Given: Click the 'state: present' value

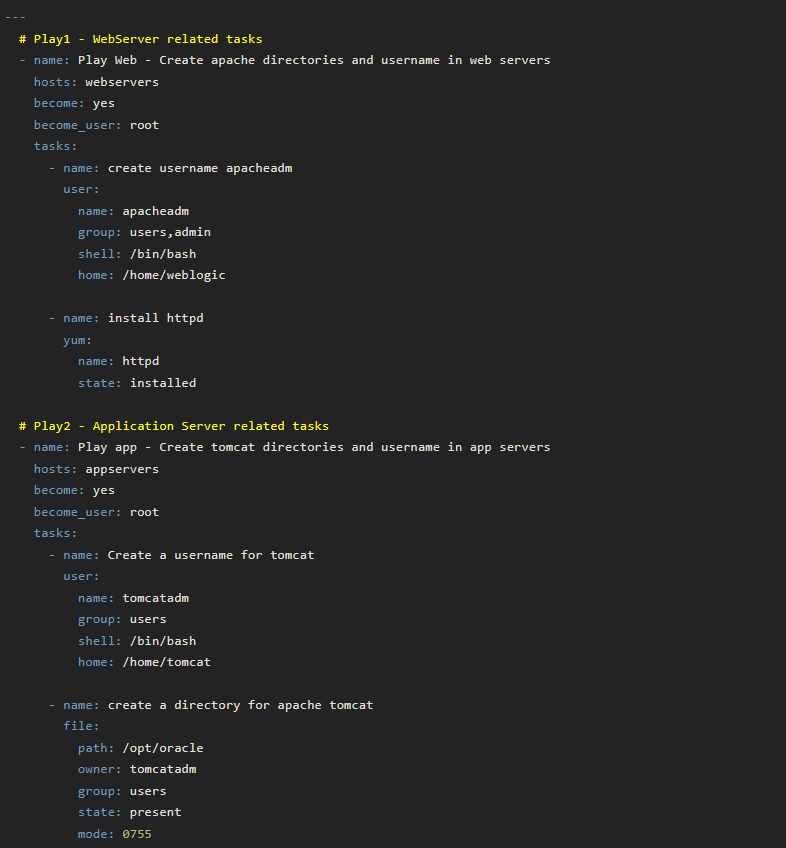Looking at the screenshot, I should 156,813.
